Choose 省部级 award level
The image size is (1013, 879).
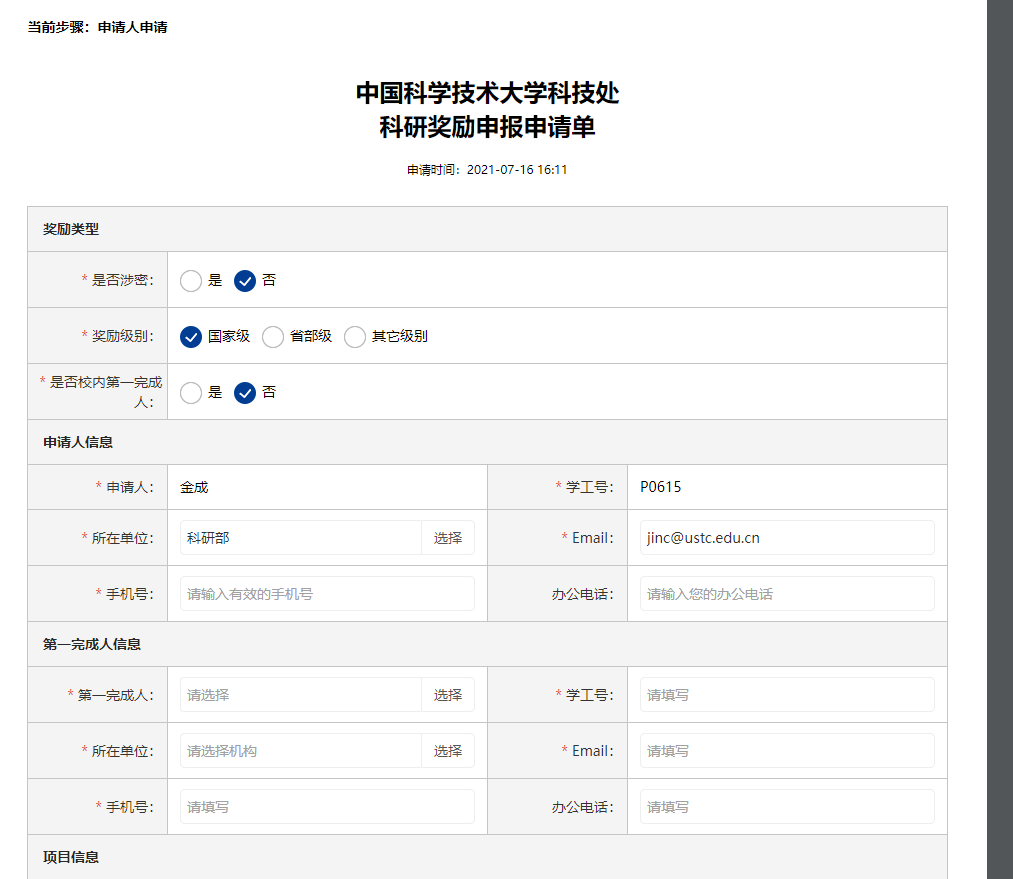pyautogui.click(x=273, y=337)
